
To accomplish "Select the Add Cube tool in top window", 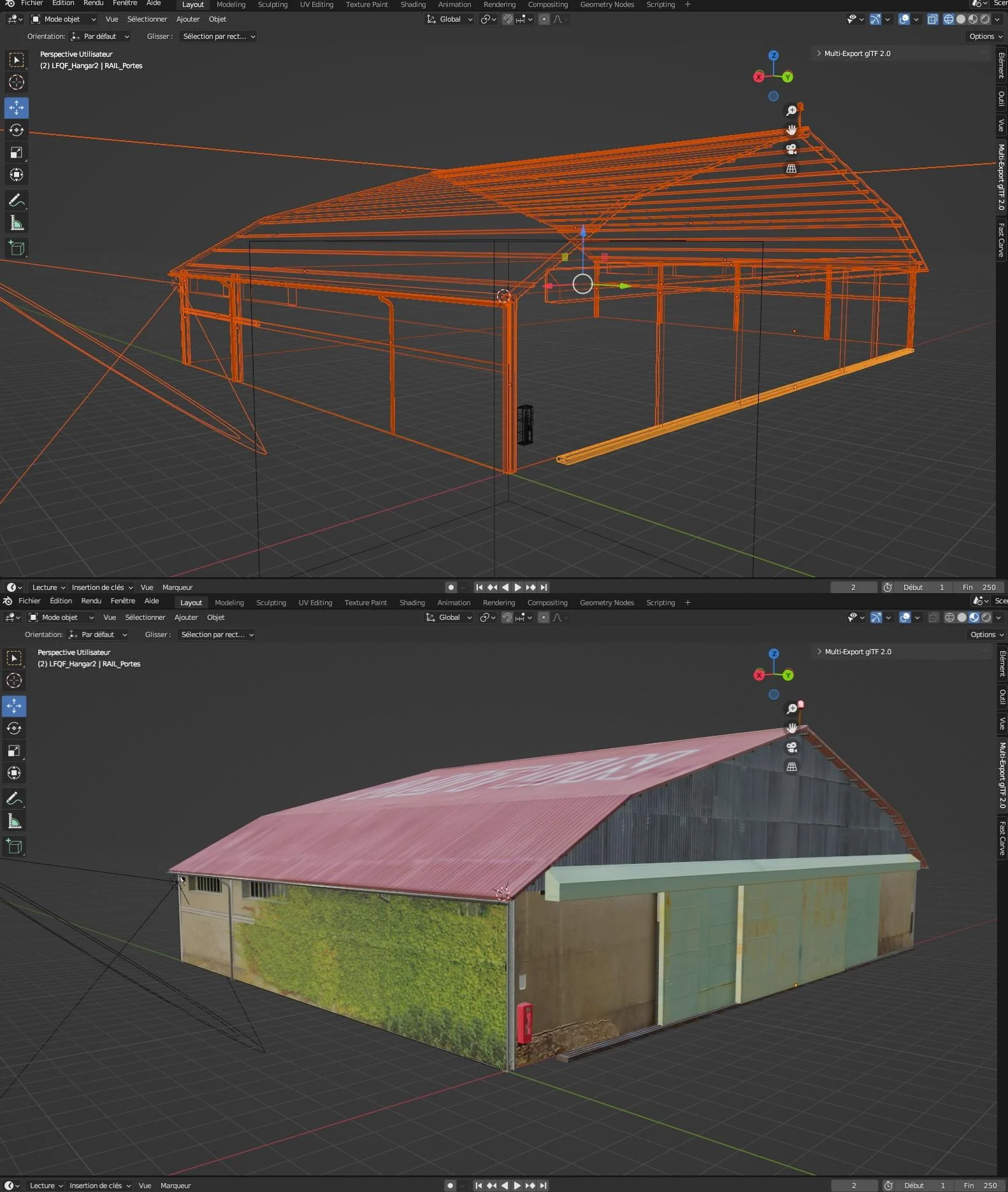I will 17,248.
